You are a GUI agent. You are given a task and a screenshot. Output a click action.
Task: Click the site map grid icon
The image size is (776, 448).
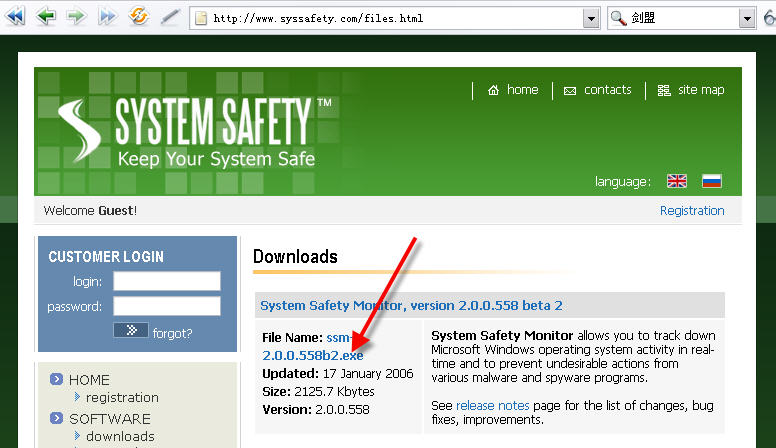tap(664, 90)
